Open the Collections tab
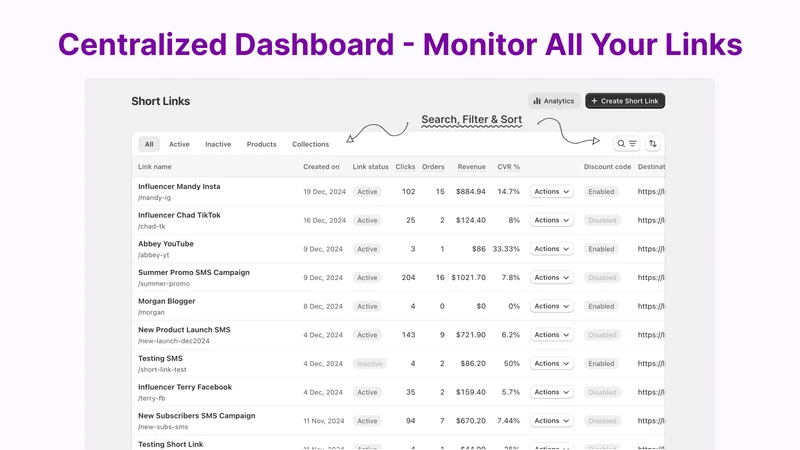Image resolution: width=800 pixels, height=450 pixels. click(x=310, y=144)
